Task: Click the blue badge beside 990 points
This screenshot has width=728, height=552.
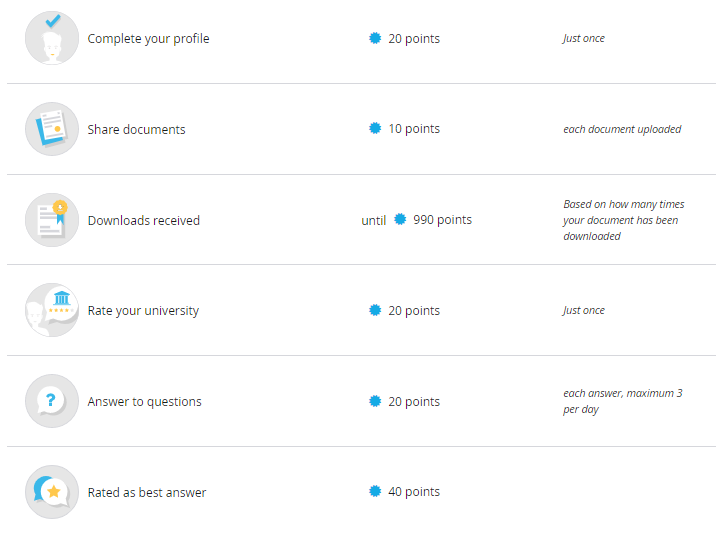Action: tap(400, 219)
